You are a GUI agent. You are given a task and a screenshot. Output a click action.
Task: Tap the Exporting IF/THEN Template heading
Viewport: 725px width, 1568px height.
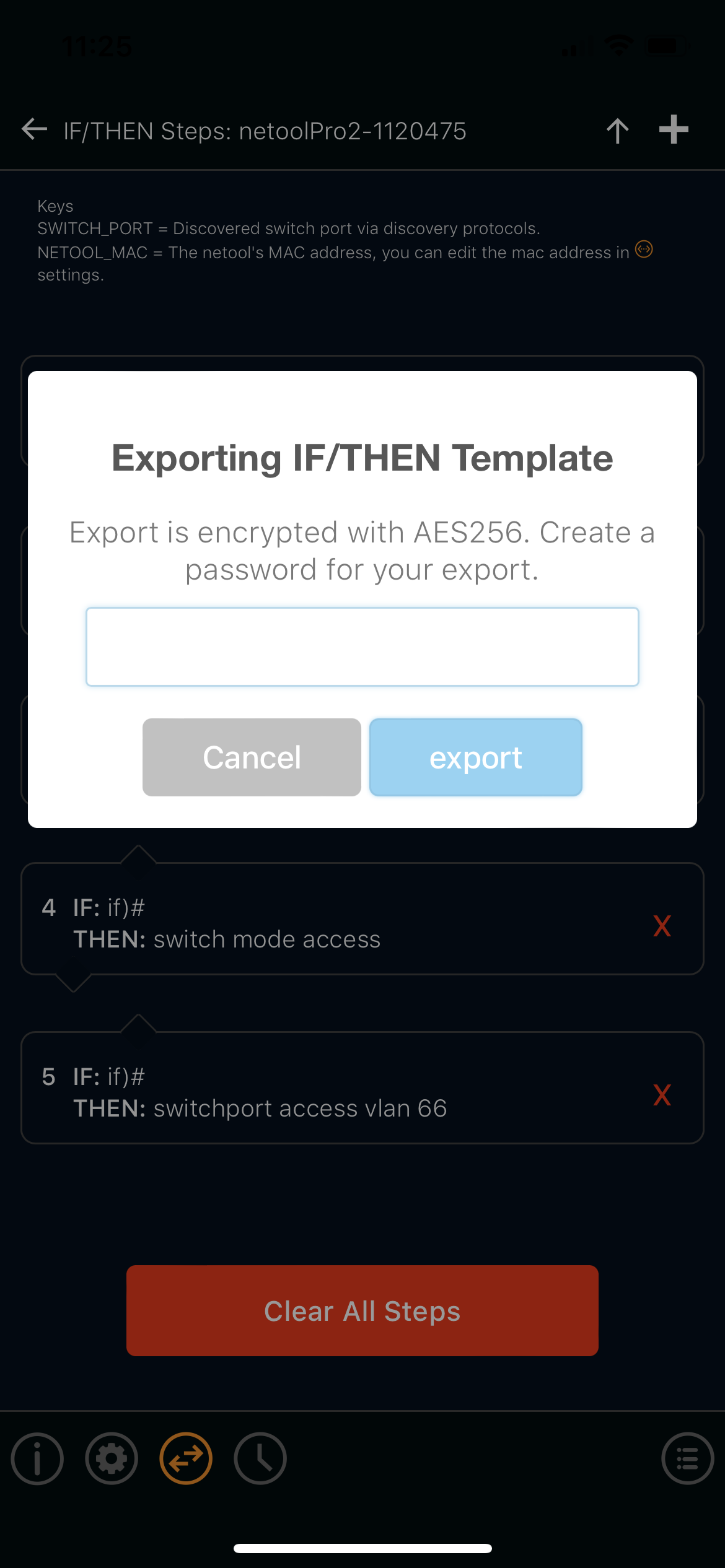362,458
